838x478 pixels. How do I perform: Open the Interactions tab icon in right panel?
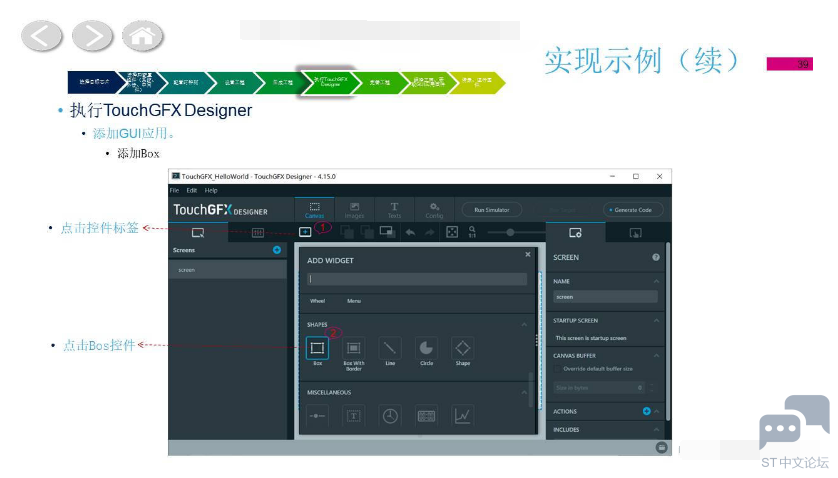pos(635,233)
